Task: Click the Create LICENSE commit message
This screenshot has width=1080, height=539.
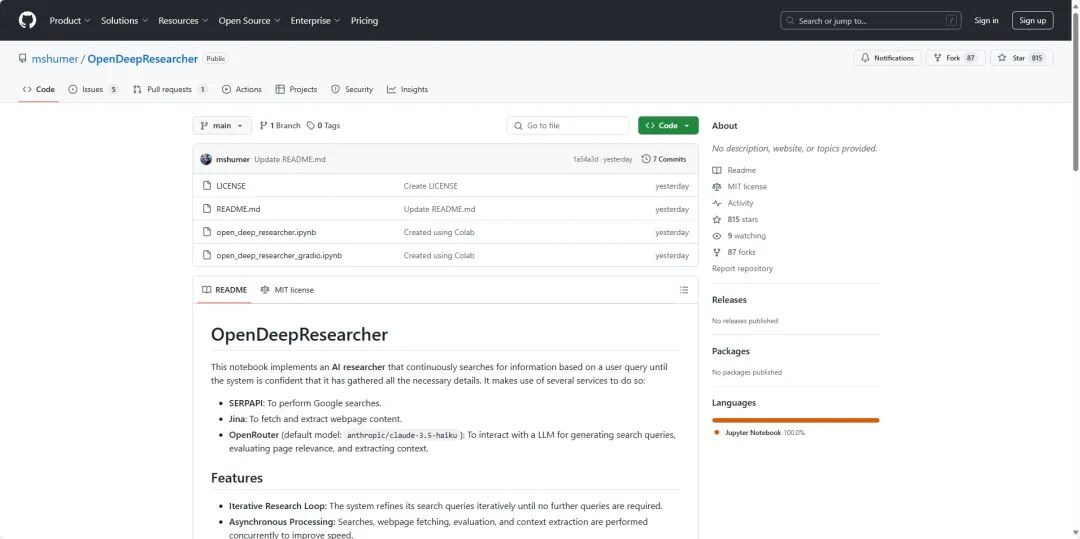Action: coord(430,186)
